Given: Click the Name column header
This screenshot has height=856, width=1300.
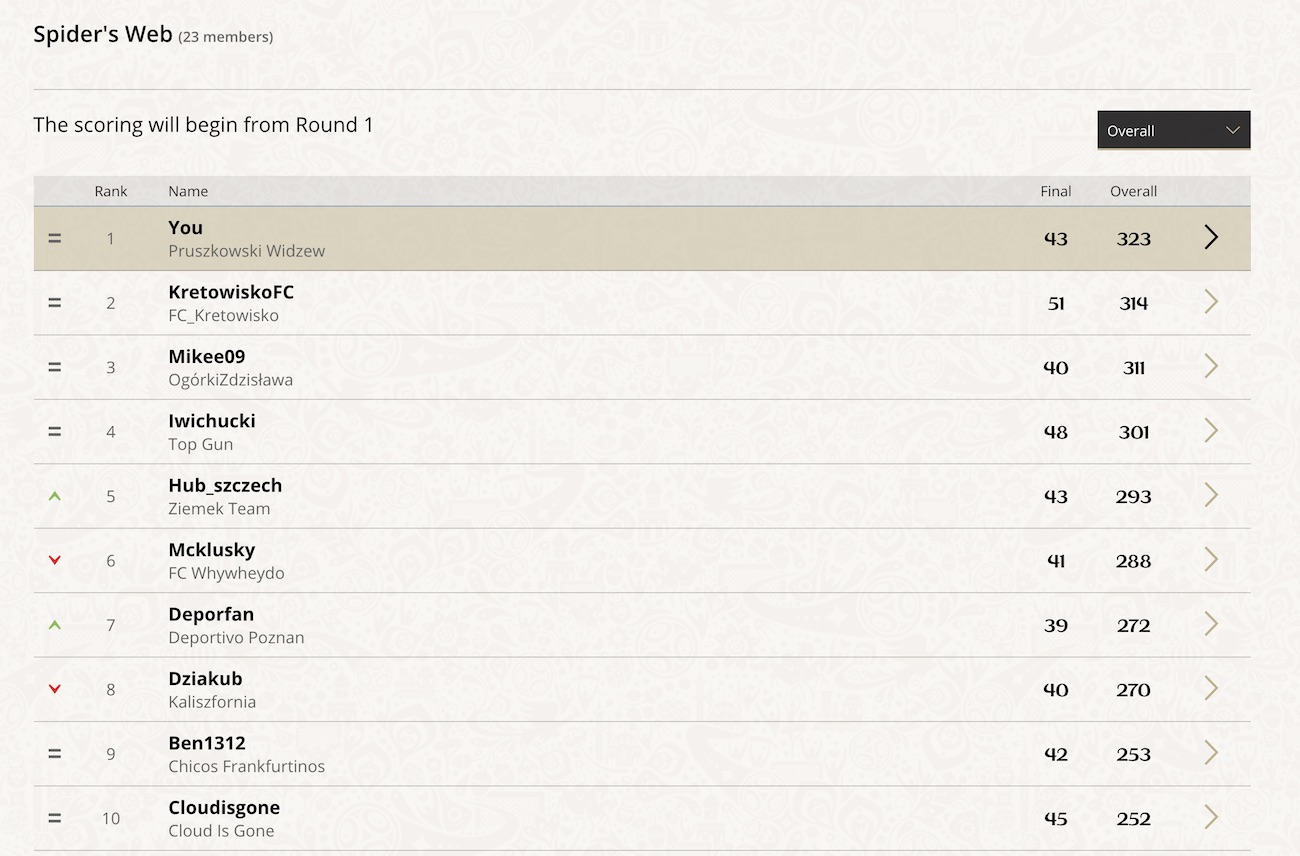Looking at the screenshot, I should point(188,191).
